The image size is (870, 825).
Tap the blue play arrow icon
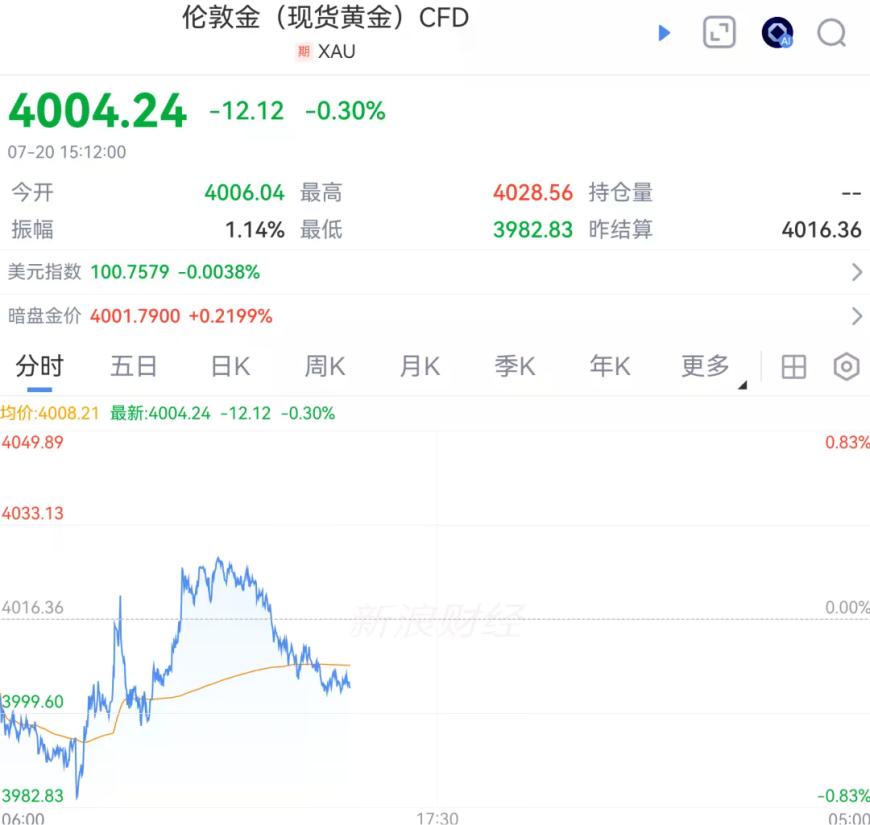point(664,33)
